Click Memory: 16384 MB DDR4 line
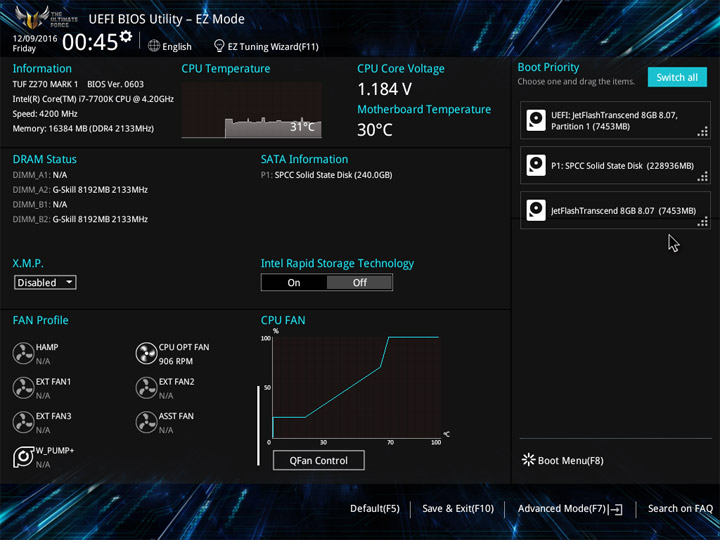The width and height of the screenshot is (720, 540). 83,129
